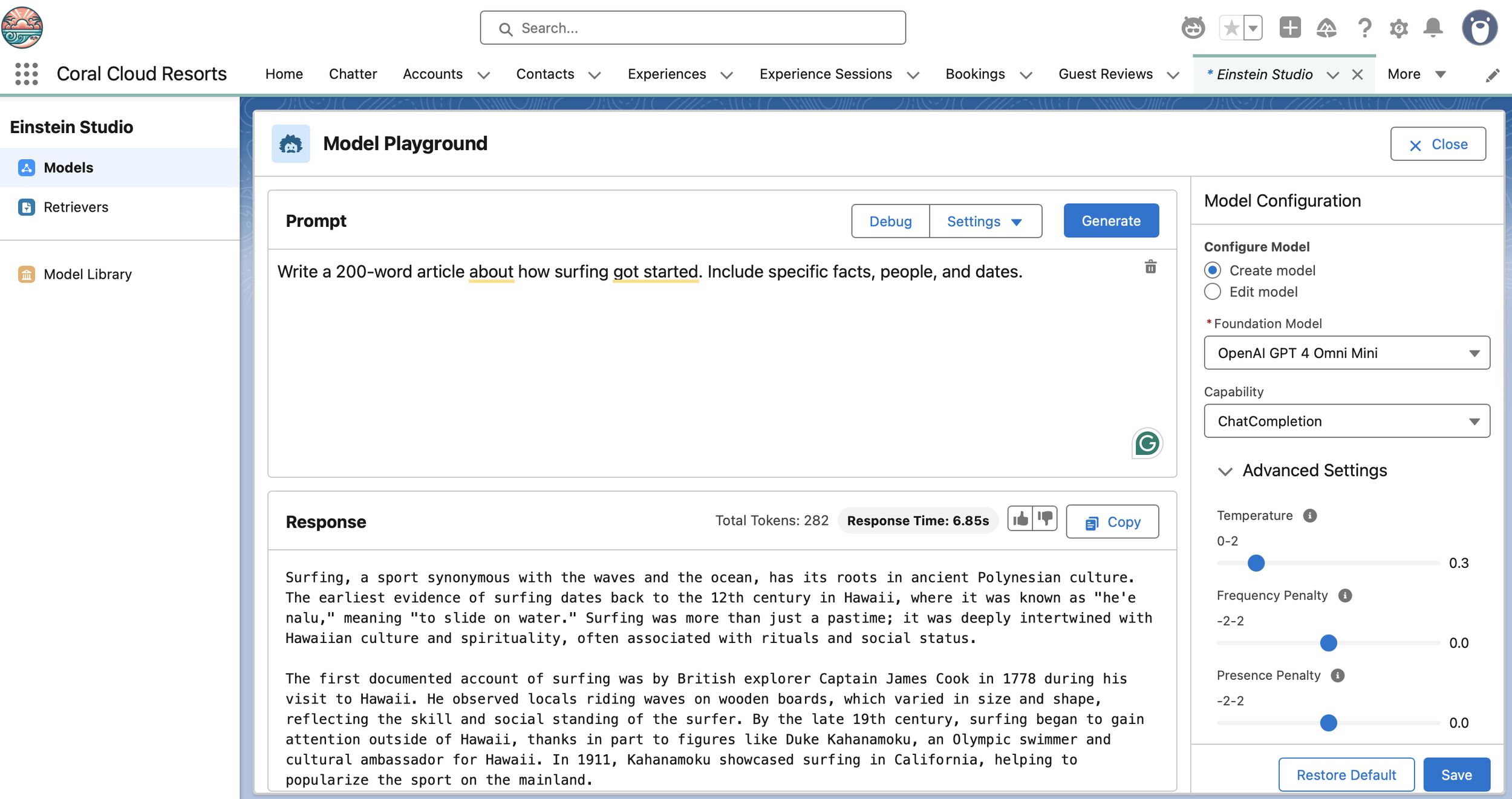Viewport: 1512px width, 799px height.
Task: Click the Generate button
Action: coord(1110,221)
